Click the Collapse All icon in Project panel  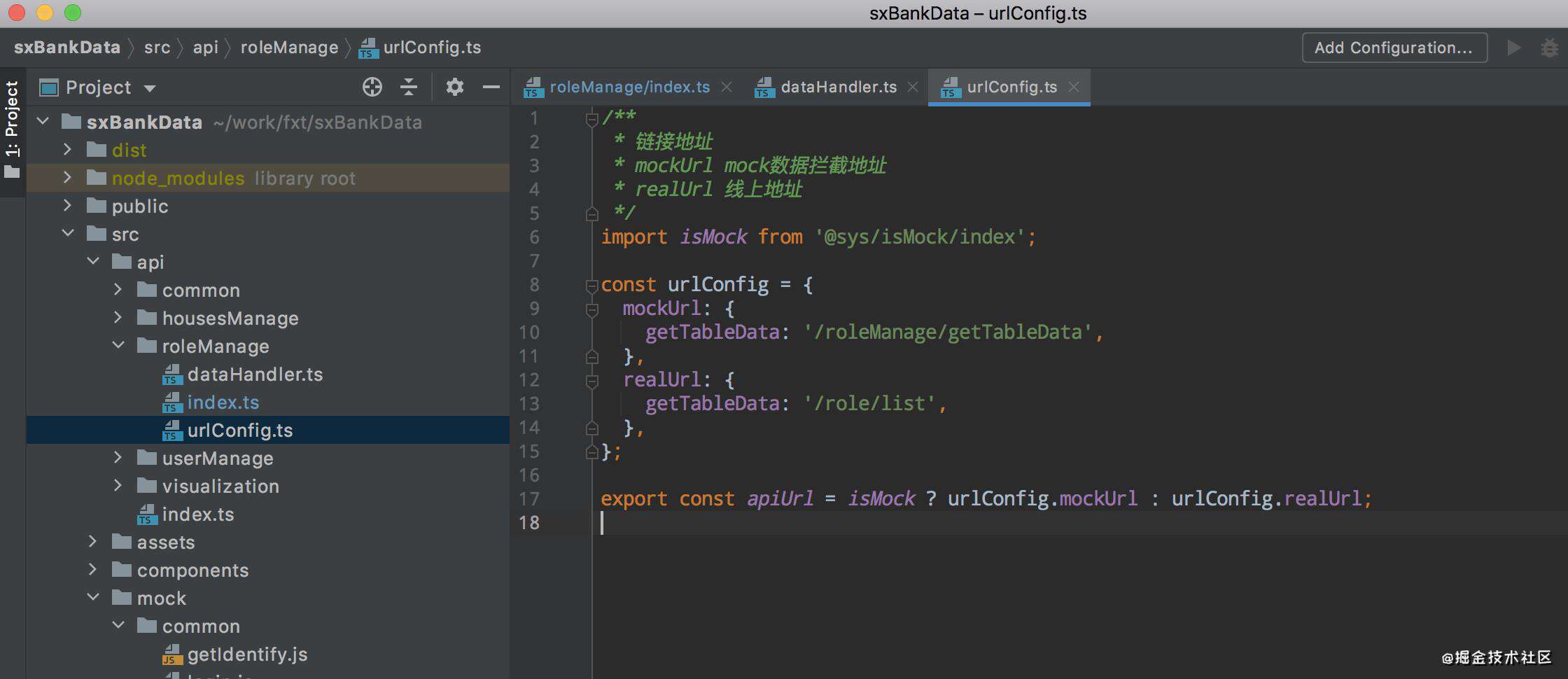409,87
